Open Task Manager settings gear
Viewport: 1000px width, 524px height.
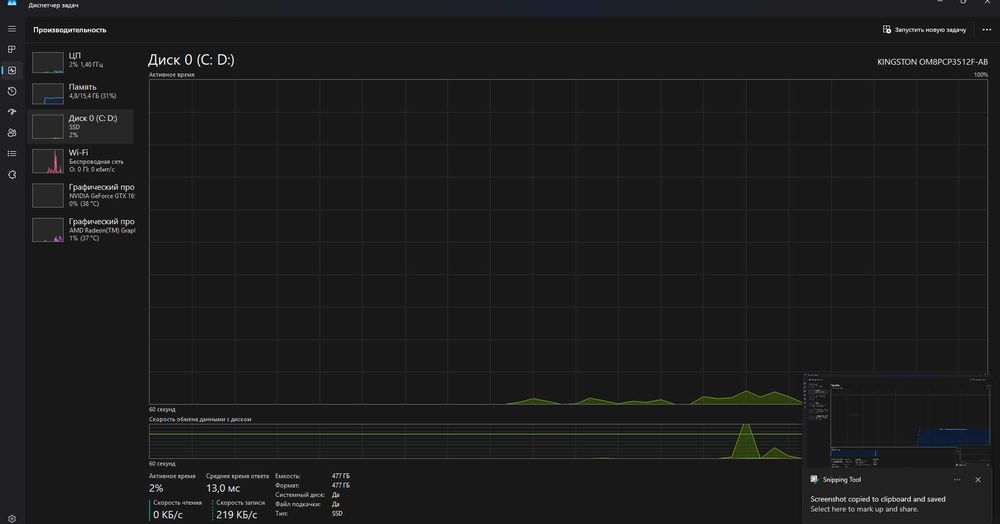11,519
